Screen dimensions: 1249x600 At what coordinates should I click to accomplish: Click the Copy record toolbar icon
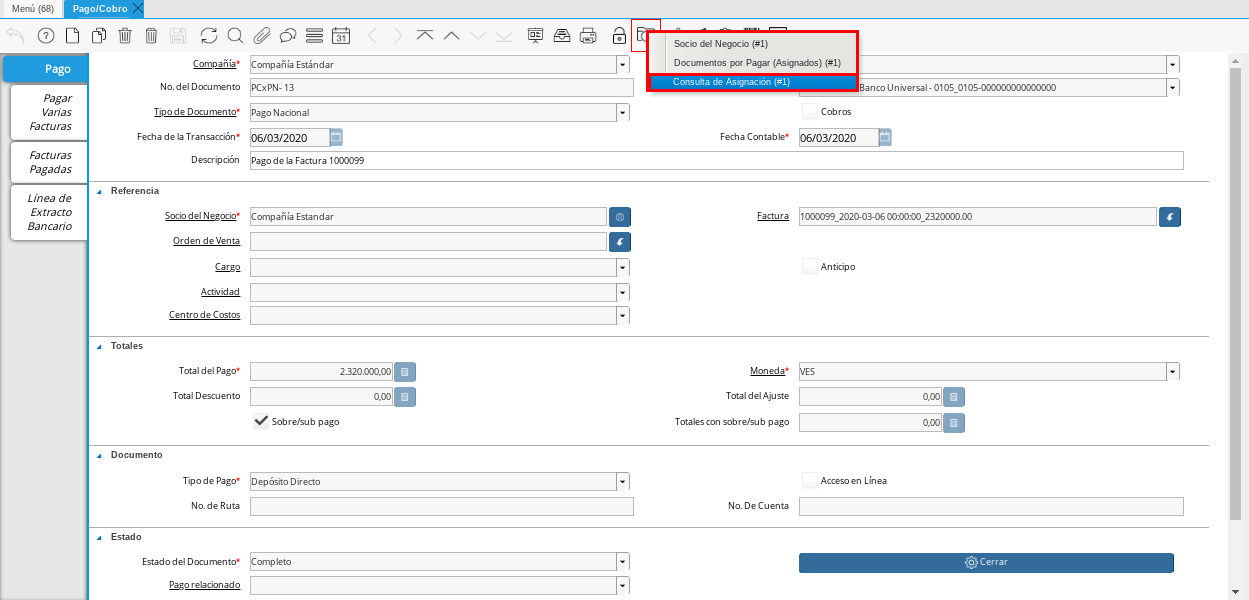pos(99,36)
